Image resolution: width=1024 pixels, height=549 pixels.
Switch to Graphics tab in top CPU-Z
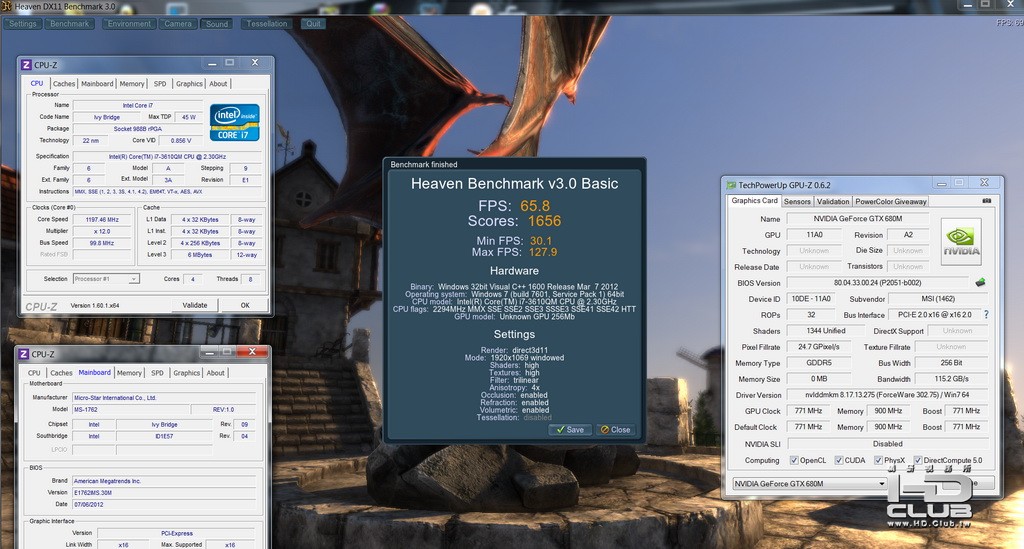189,84
